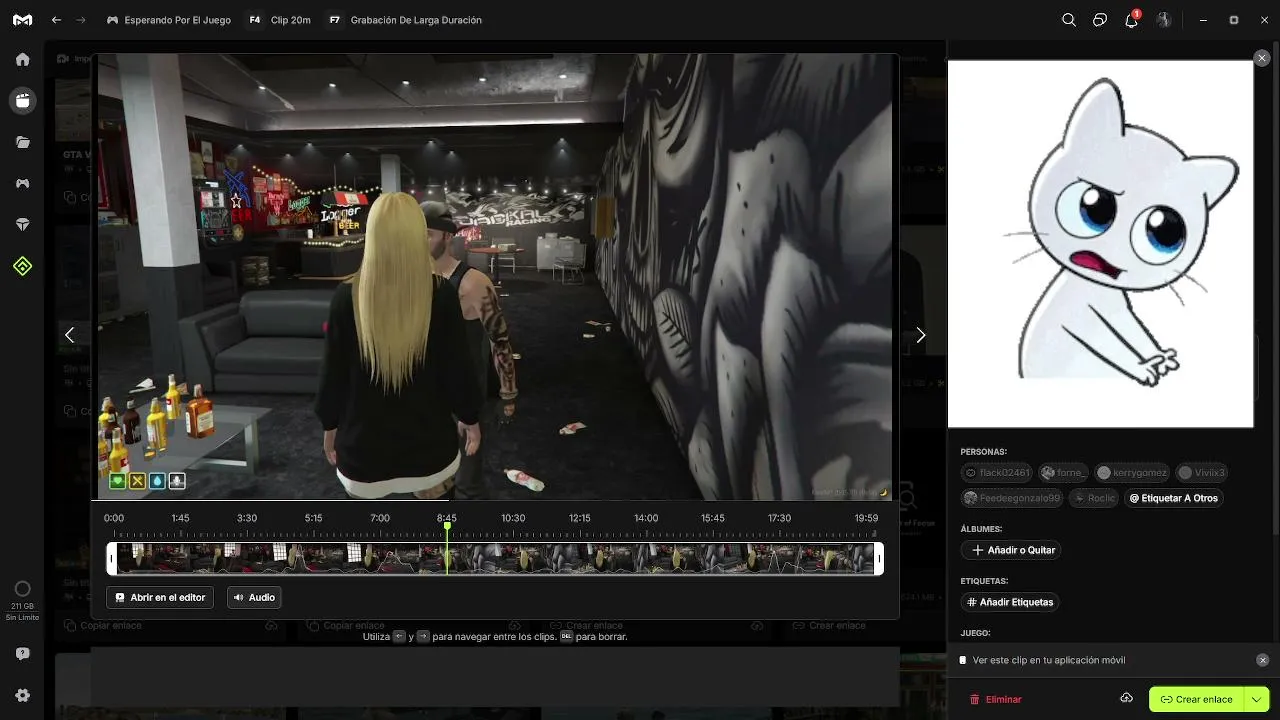The width and height of the screenshot is (1280, 720).
Task: Maximize the Medal window
Action: coord(1234,20)
